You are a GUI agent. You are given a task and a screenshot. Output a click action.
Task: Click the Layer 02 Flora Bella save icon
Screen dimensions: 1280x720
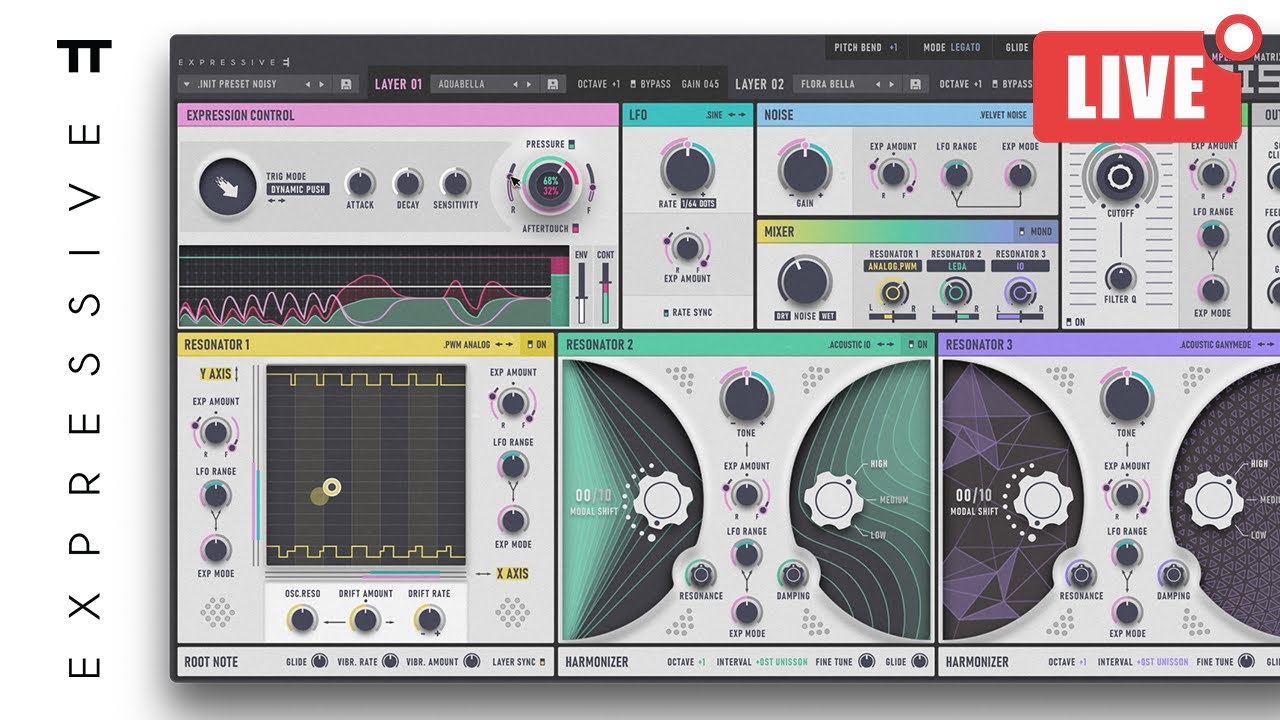[x=915, y=84]
